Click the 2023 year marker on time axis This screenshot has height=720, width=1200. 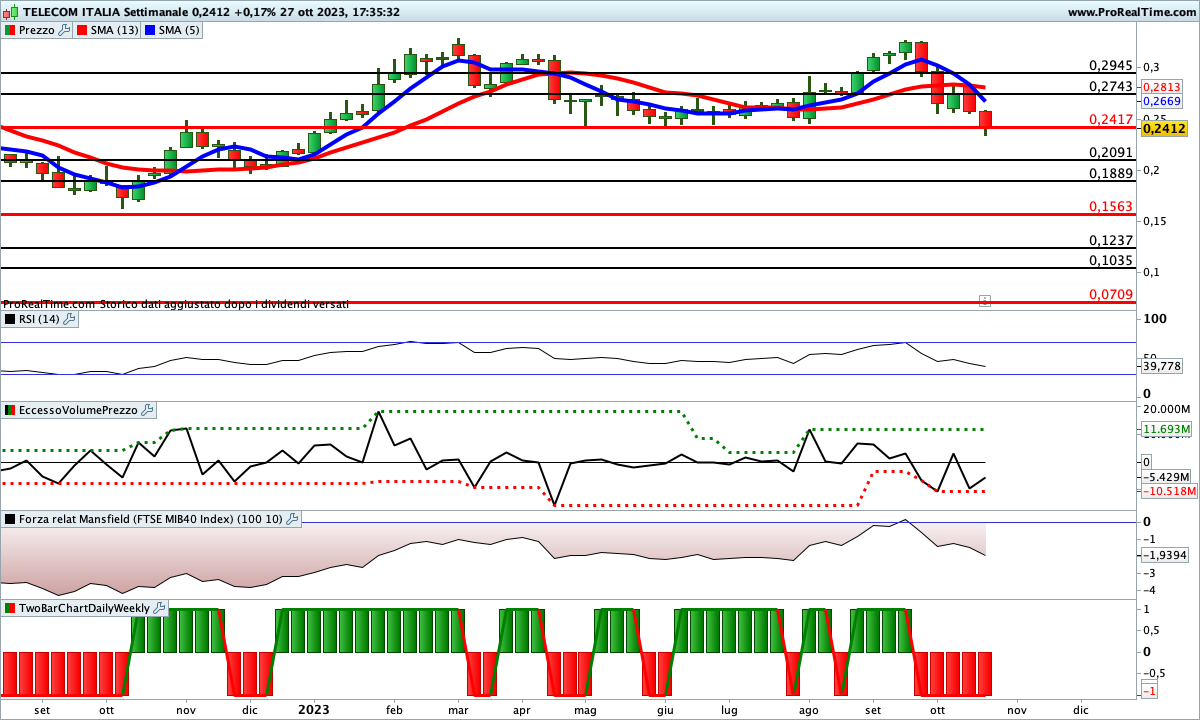pyautogui.click(x=313, y=709)
